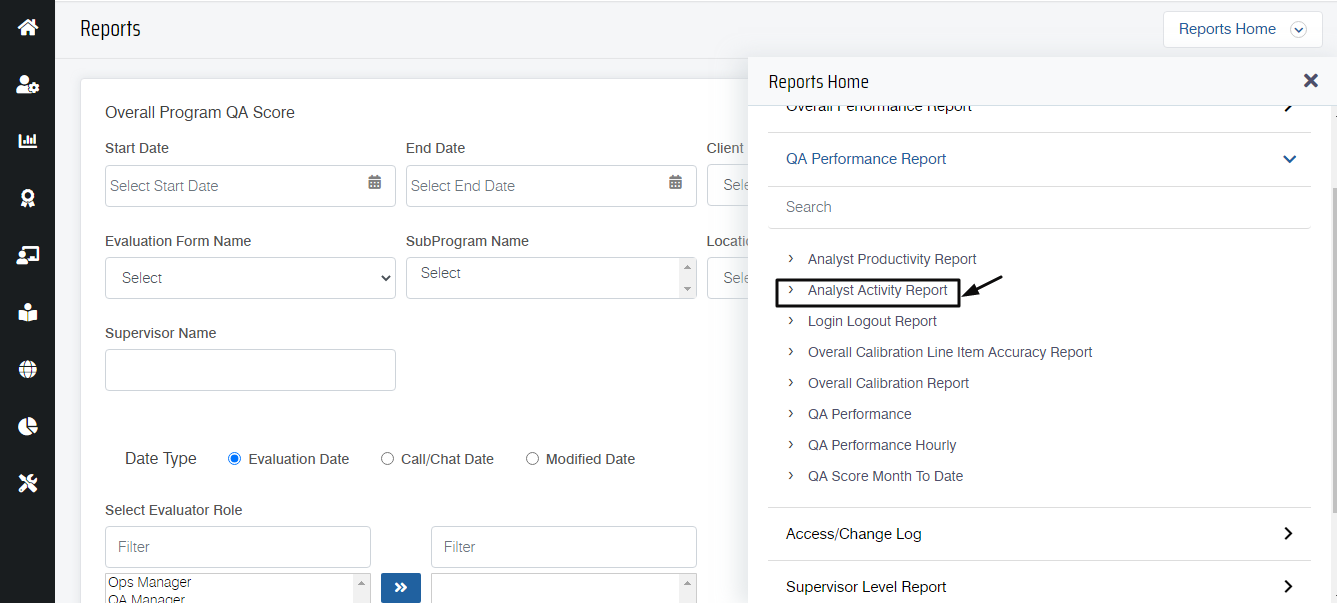
Task: Click the Search field in Reports Home
Action: tap(1039, 207)
